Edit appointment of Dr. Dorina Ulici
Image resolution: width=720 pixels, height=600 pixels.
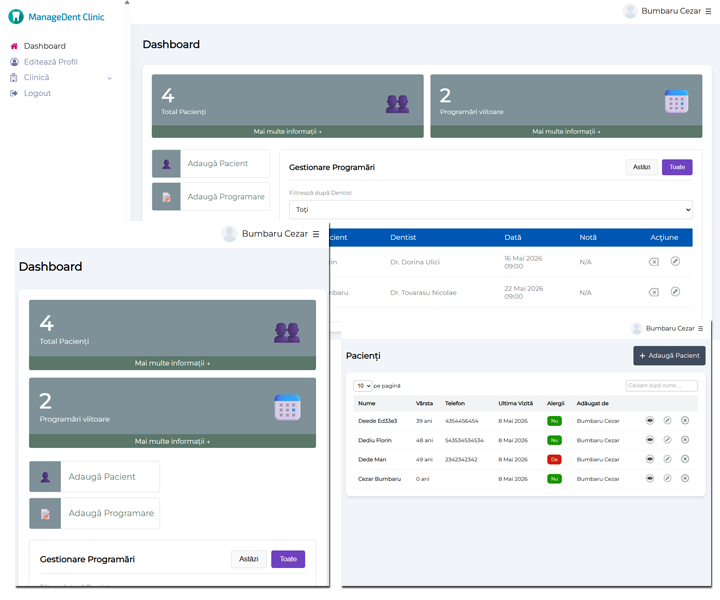point(675,261)
